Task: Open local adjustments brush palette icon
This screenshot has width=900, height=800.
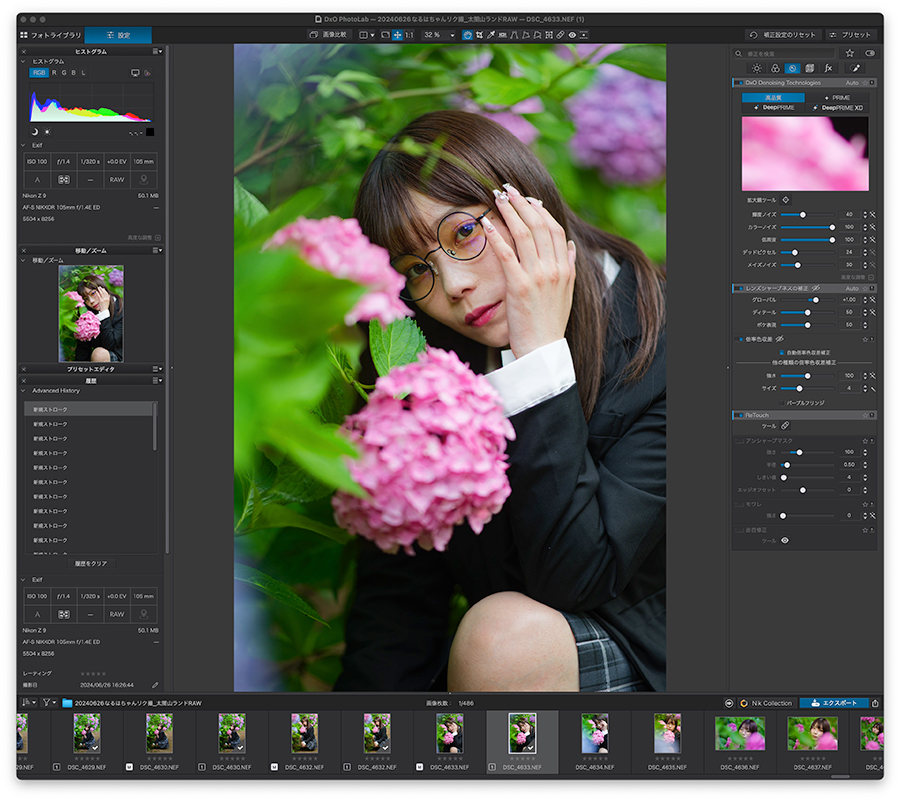Action: [855, 68]
